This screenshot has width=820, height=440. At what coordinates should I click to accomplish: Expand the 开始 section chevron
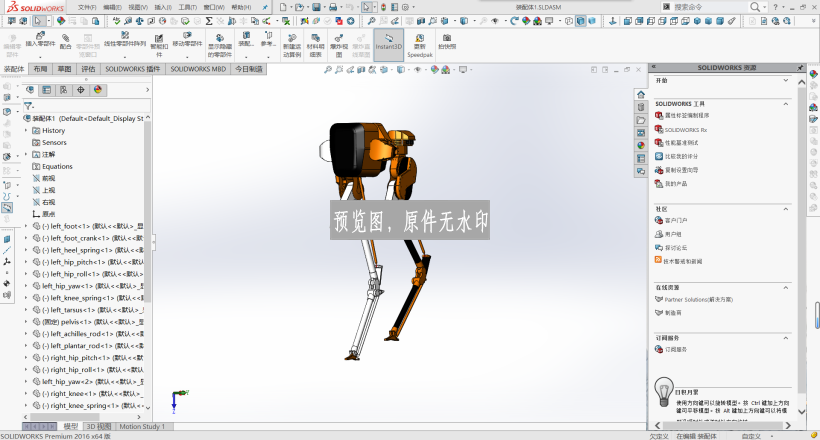point(785,81)
